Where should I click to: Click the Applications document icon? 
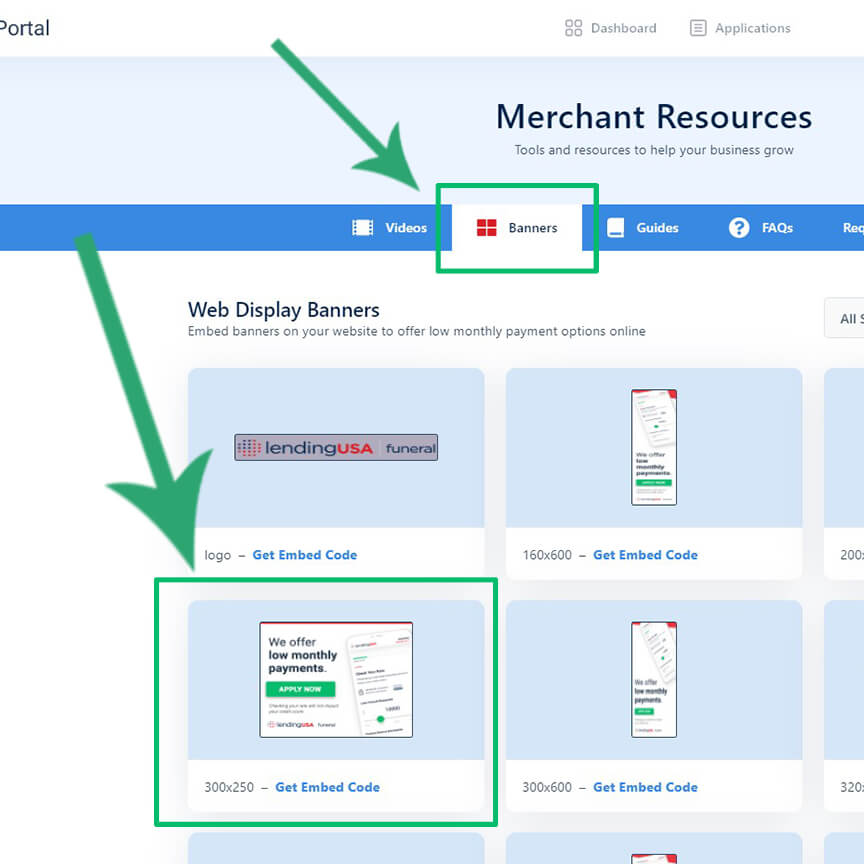[697, 28]
